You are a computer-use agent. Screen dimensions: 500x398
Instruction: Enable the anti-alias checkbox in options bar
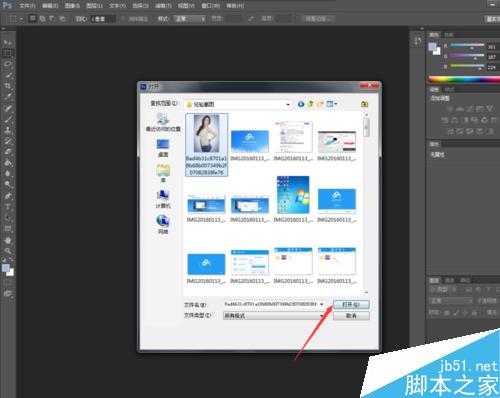[x=123, y=19]
